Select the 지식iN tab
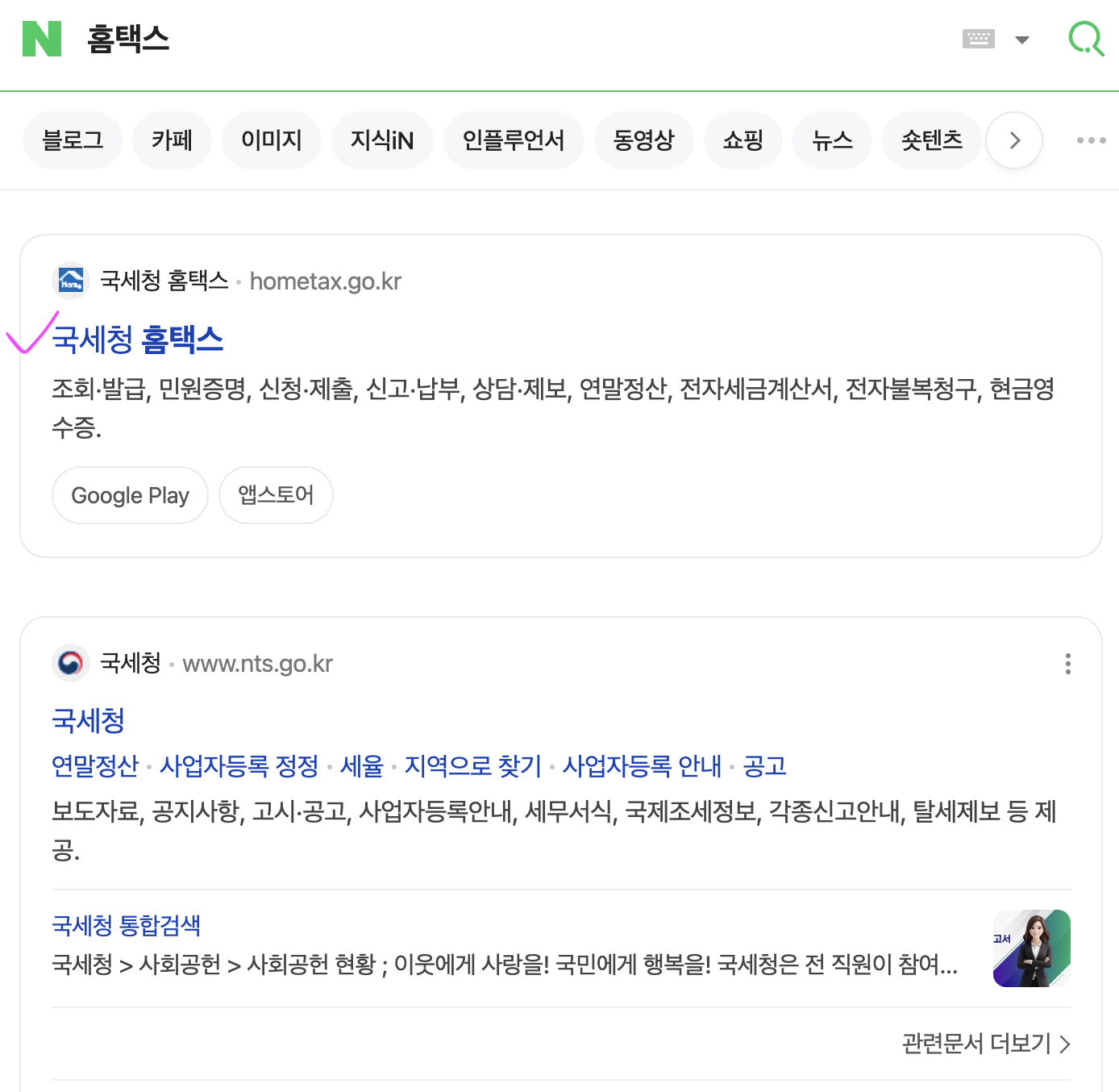The width and height of the screenshot is (1119, 1092). coord(382,140)
